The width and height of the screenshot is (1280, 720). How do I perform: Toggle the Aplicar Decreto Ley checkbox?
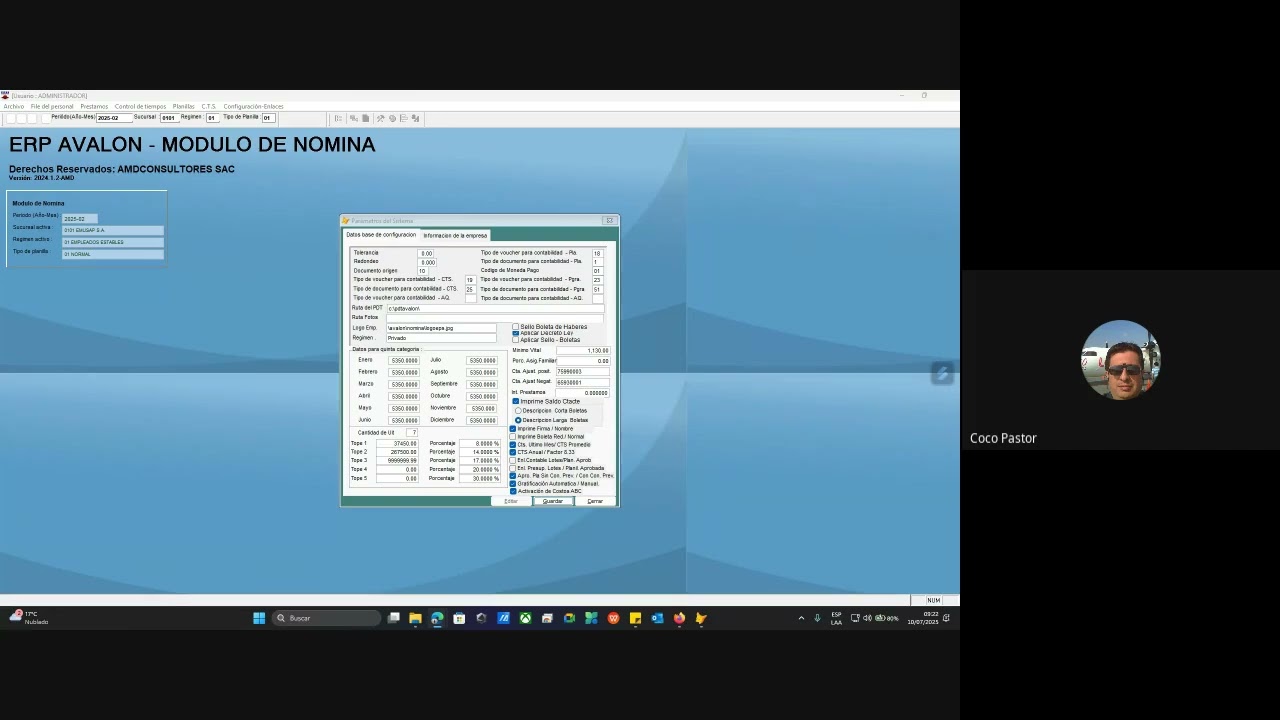click(x=516, y=333)
